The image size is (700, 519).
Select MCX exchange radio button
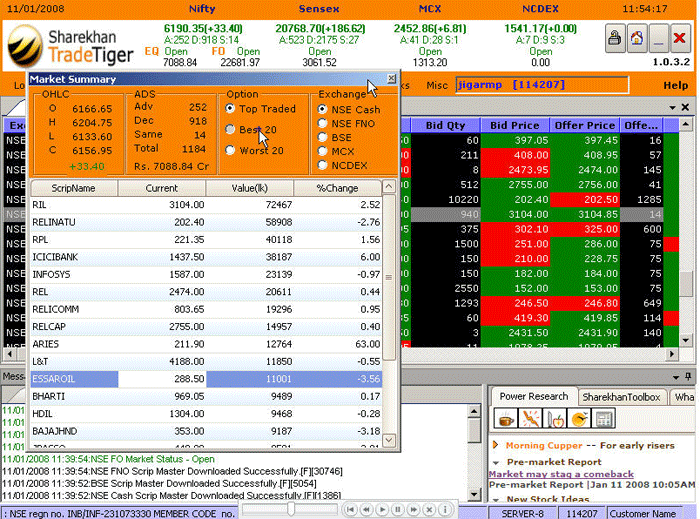pos(322,151)
